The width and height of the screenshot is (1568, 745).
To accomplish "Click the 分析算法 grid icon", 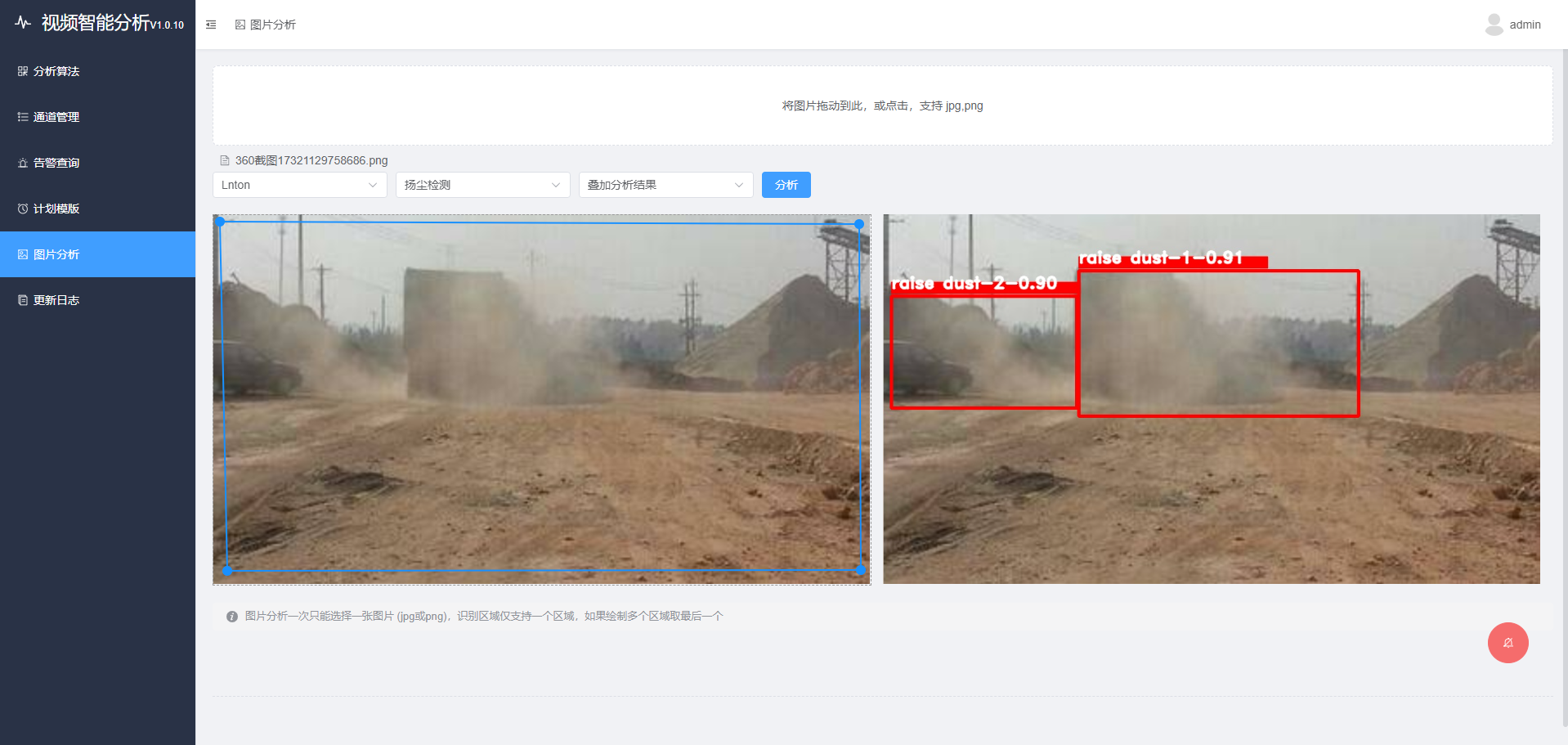I will point(23,71).
